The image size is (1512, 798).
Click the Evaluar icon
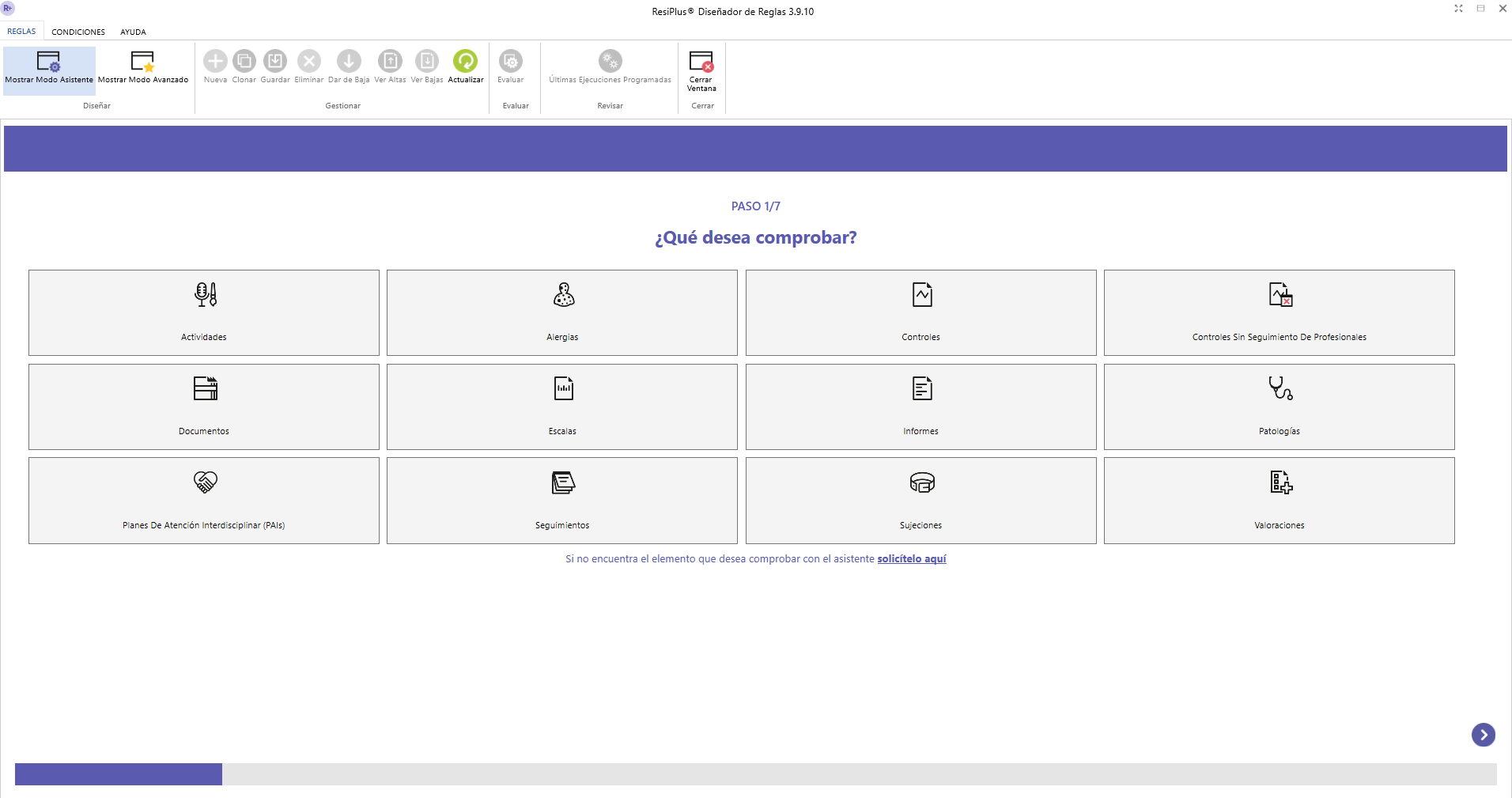pos(511,61)
